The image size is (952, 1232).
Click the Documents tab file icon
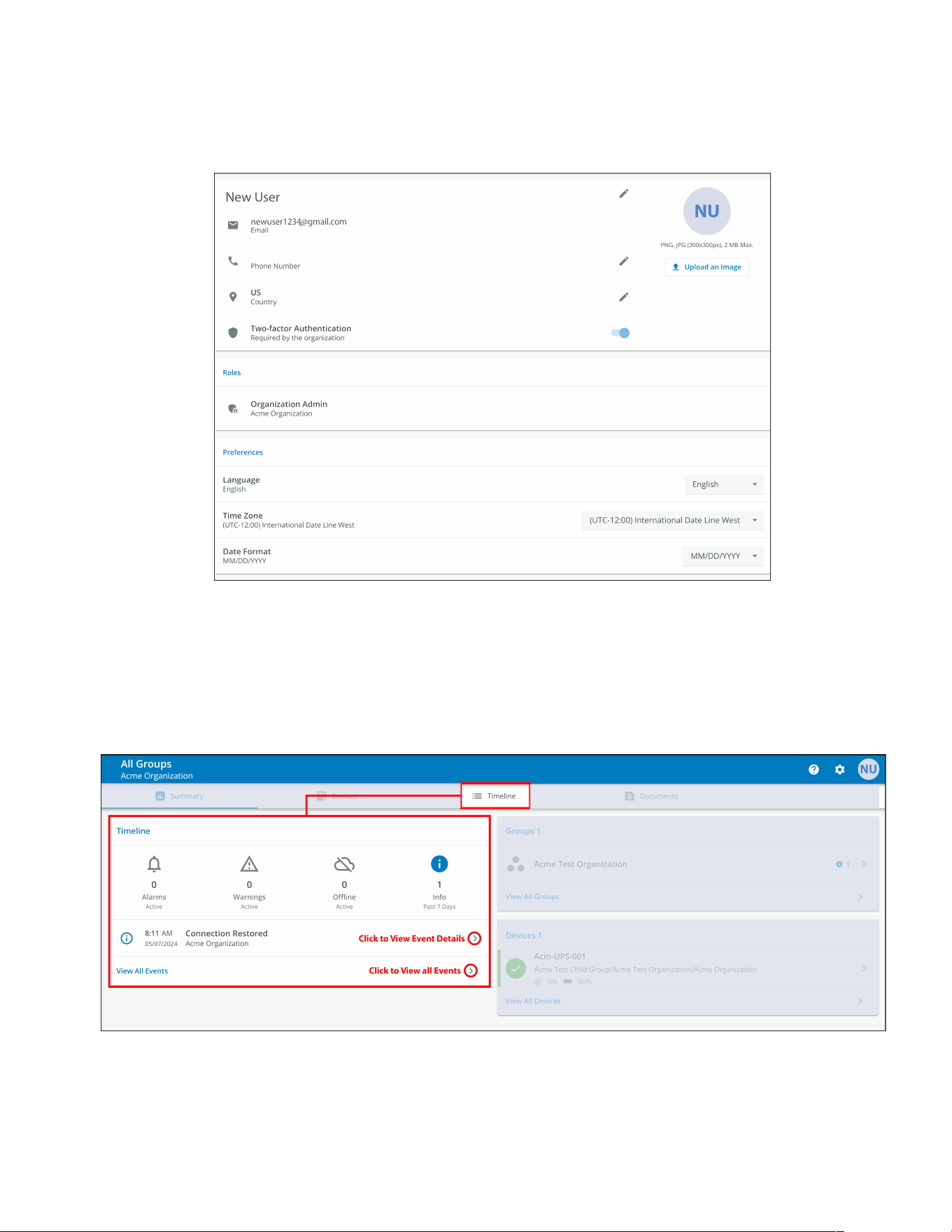[x=630, y=796]
